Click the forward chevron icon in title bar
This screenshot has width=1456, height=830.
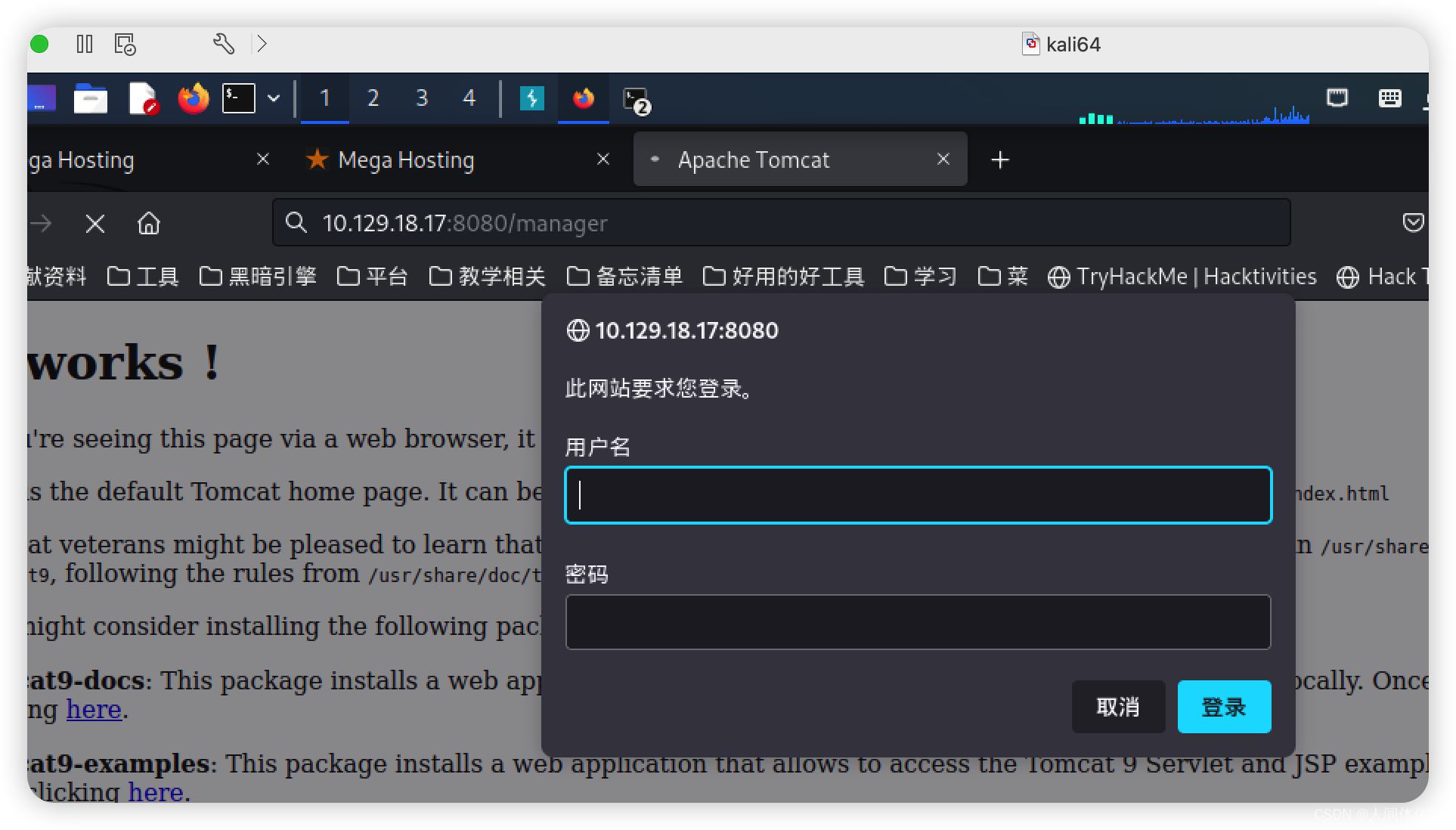(x=261, y=44)
